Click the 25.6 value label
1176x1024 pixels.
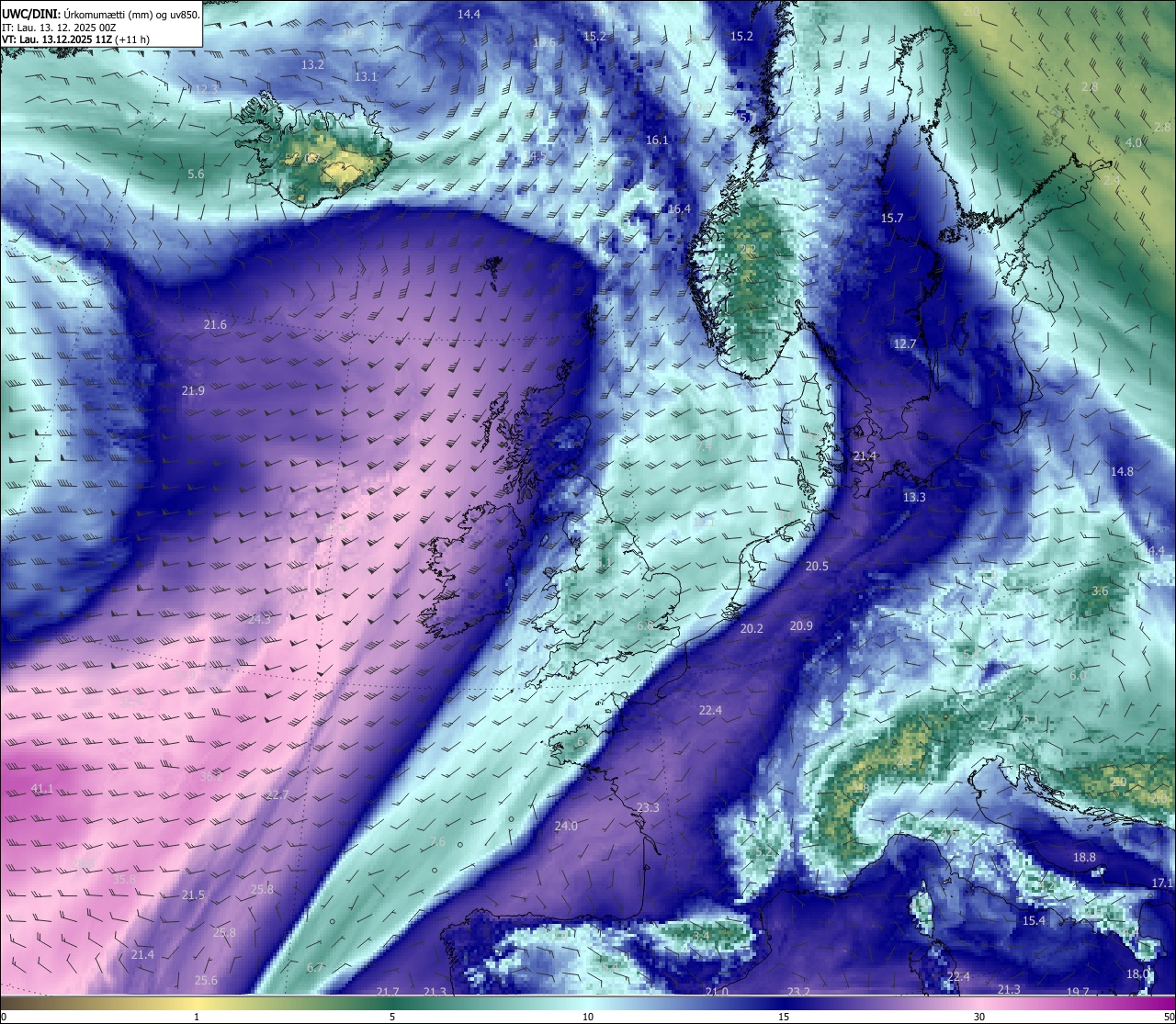(x=206, y=980)
